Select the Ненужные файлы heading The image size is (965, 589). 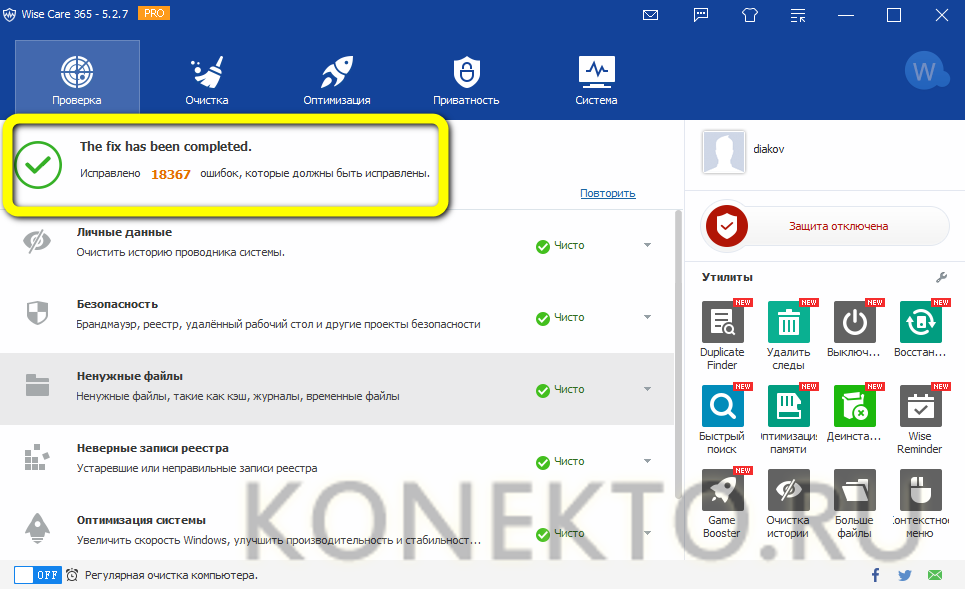[x=129, y=376]
